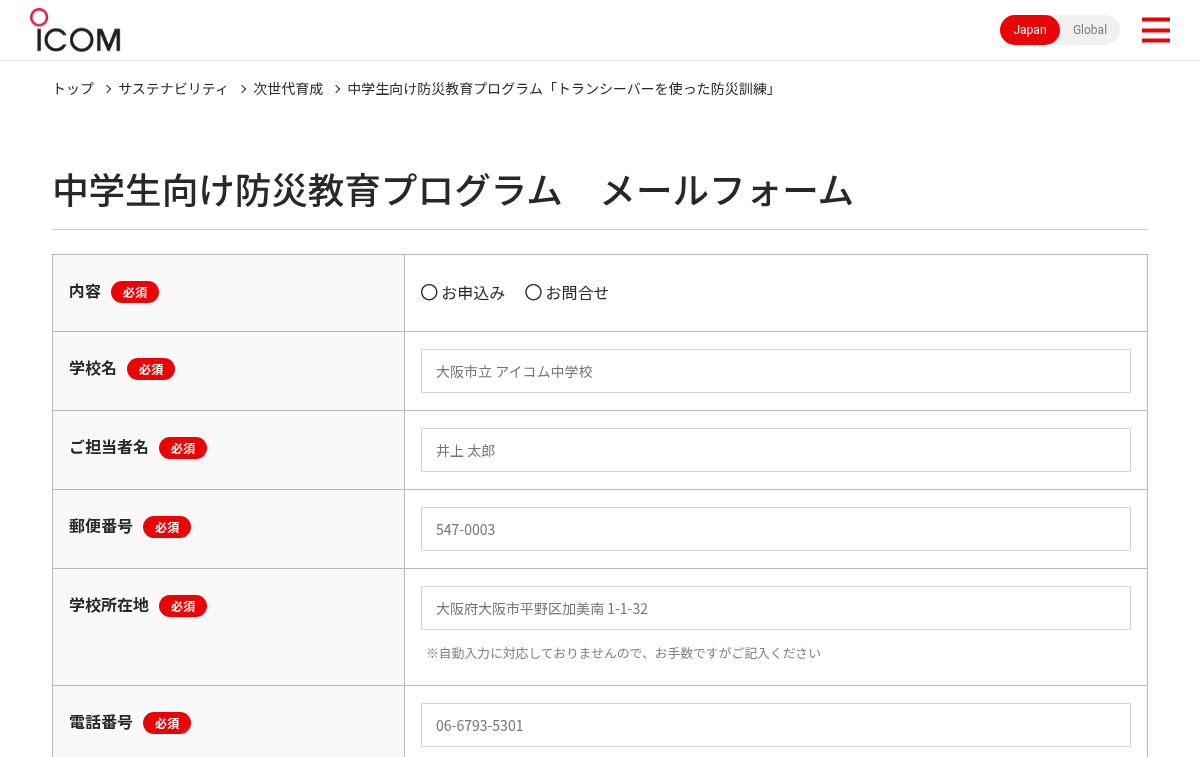This screenshot has width=1200, height=757.
Task: Click the current page breadcrumb 中学生向け防災教育プログラム
Action: (562, 89)
